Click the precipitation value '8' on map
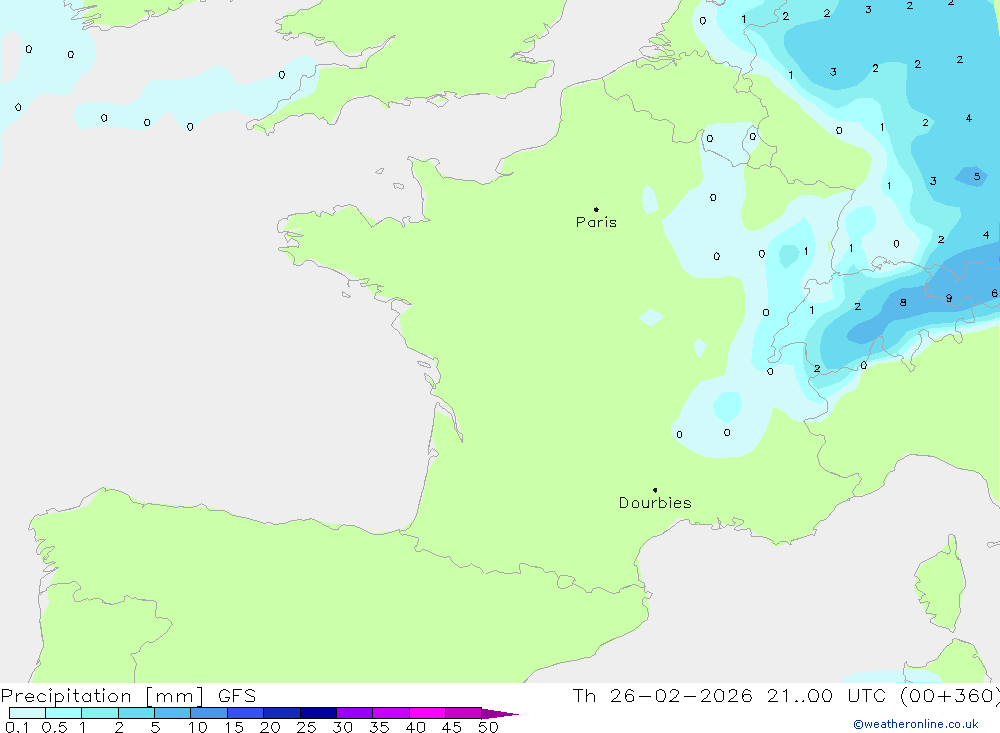Screen dimensions: 1000x733 click(x=903, y=302)
